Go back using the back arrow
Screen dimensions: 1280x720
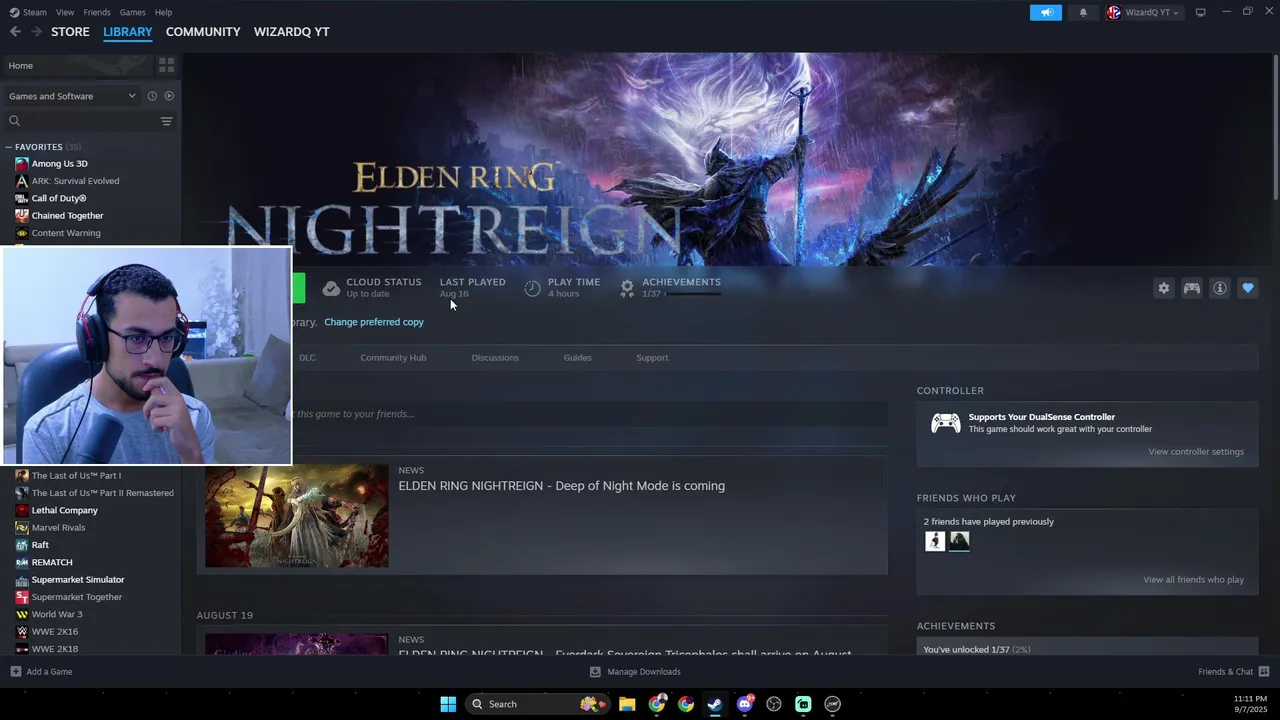[15, 32]
